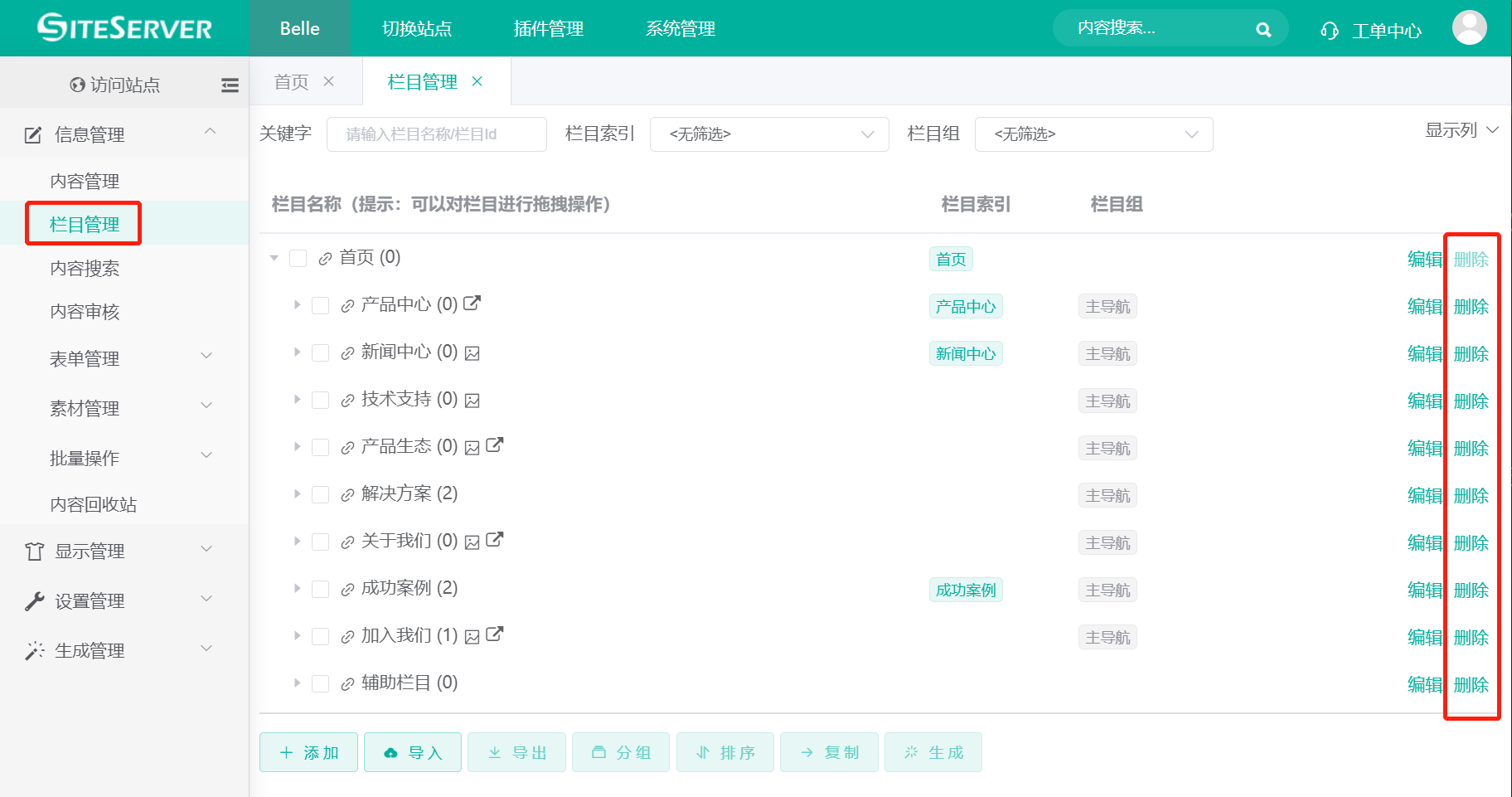Click inside the 关键字 input field
This screenshot has height=797, width=1512.
[x=436, y=134]
